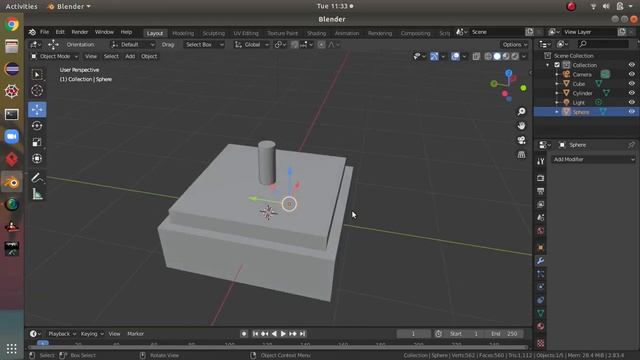Open the viewport Add menu
The image size is (640, 360).
coord(130,56)
